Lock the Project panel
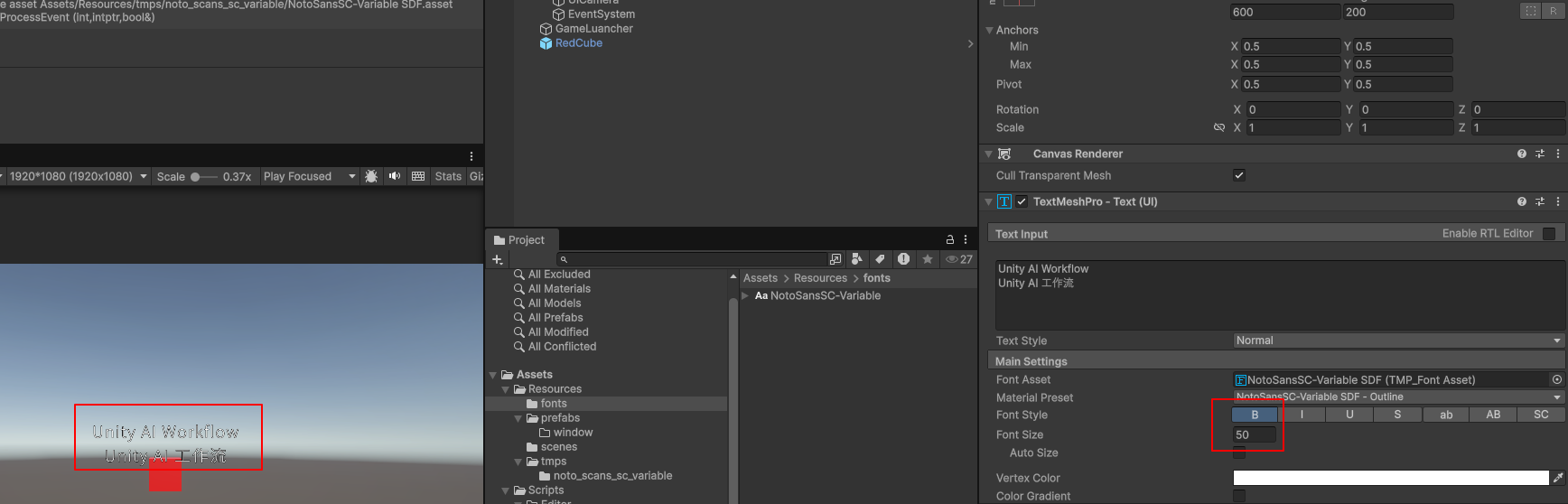1568x504 pixels. [x=950, y=239]
